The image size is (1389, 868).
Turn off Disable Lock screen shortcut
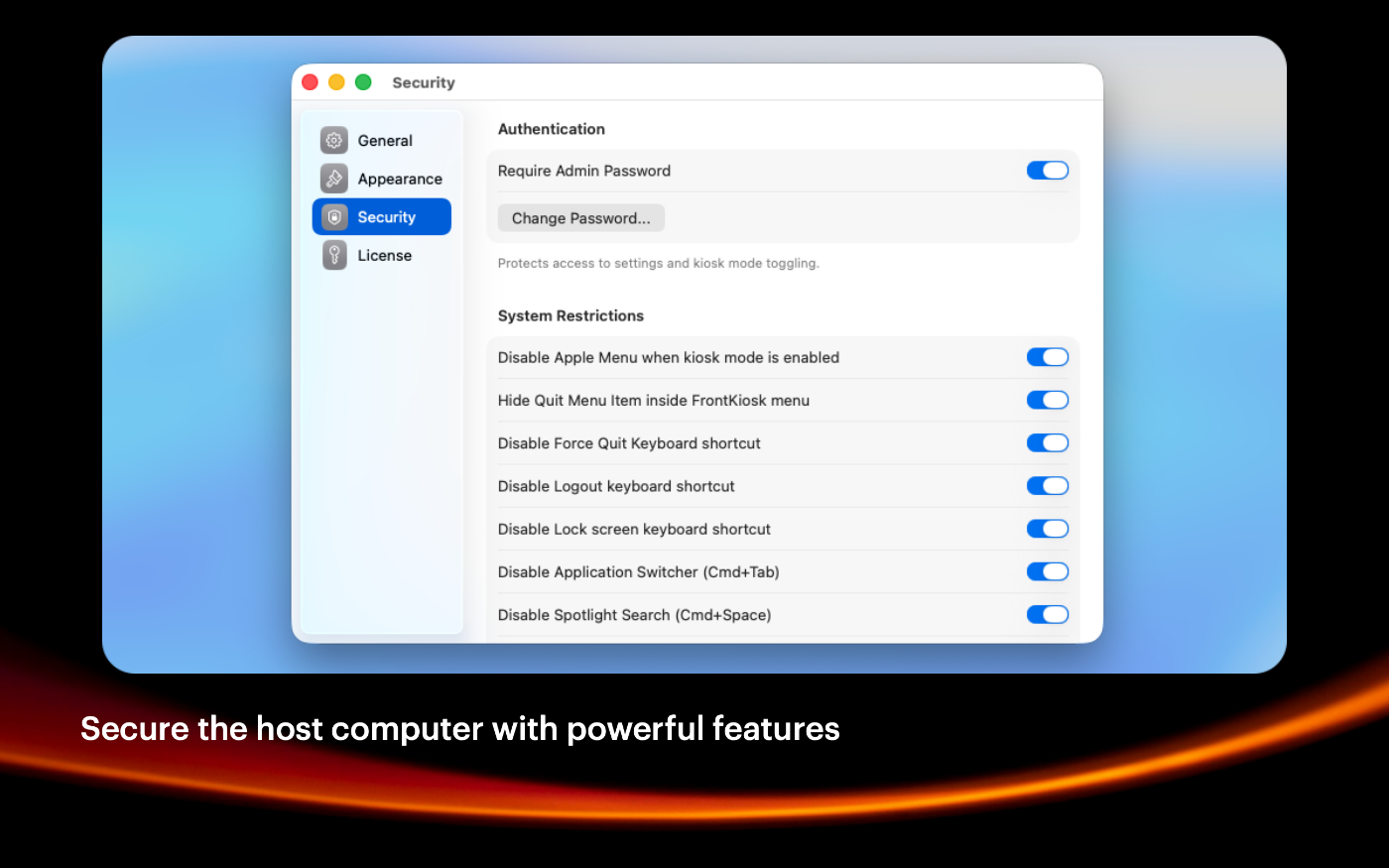pos(1047,529)
